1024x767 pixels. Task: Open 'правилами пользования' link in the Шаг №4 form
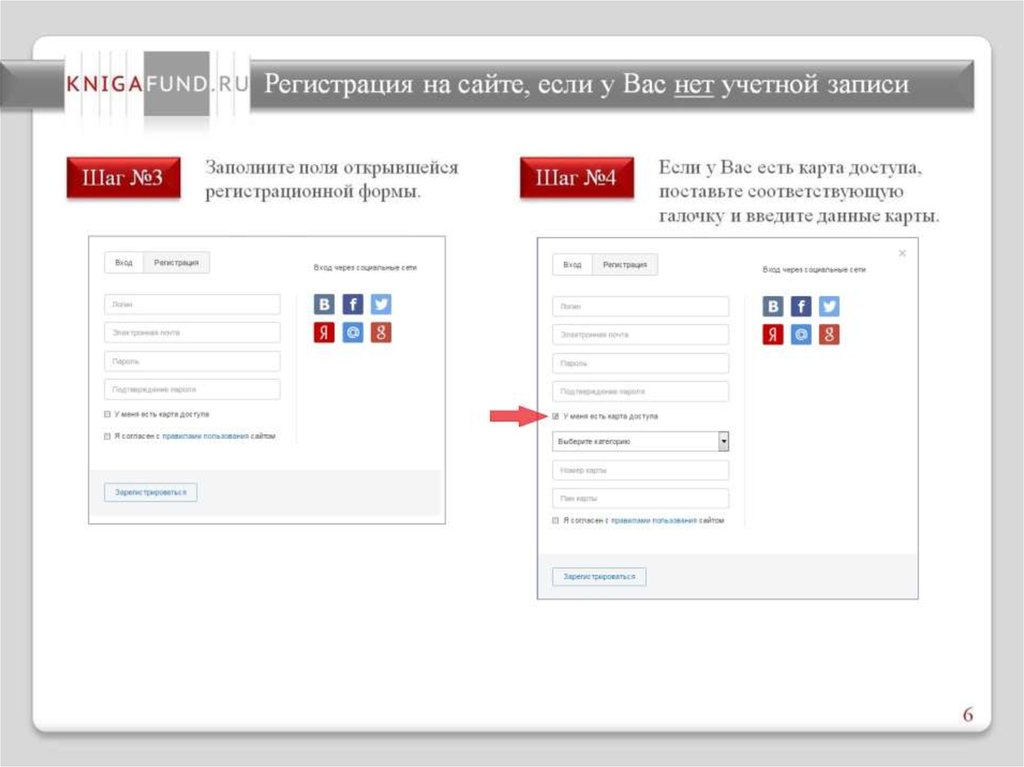coord(654,521)
